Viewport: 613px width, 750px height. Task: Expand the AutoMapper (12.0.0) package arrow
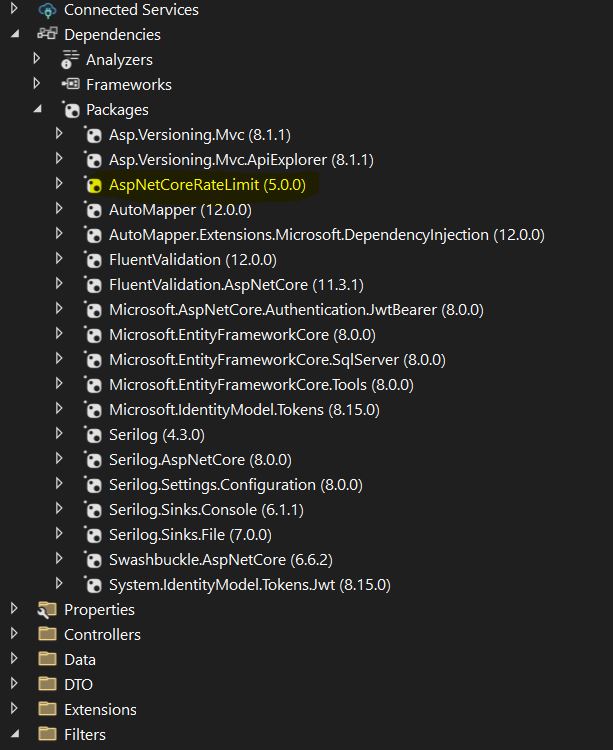60,210
